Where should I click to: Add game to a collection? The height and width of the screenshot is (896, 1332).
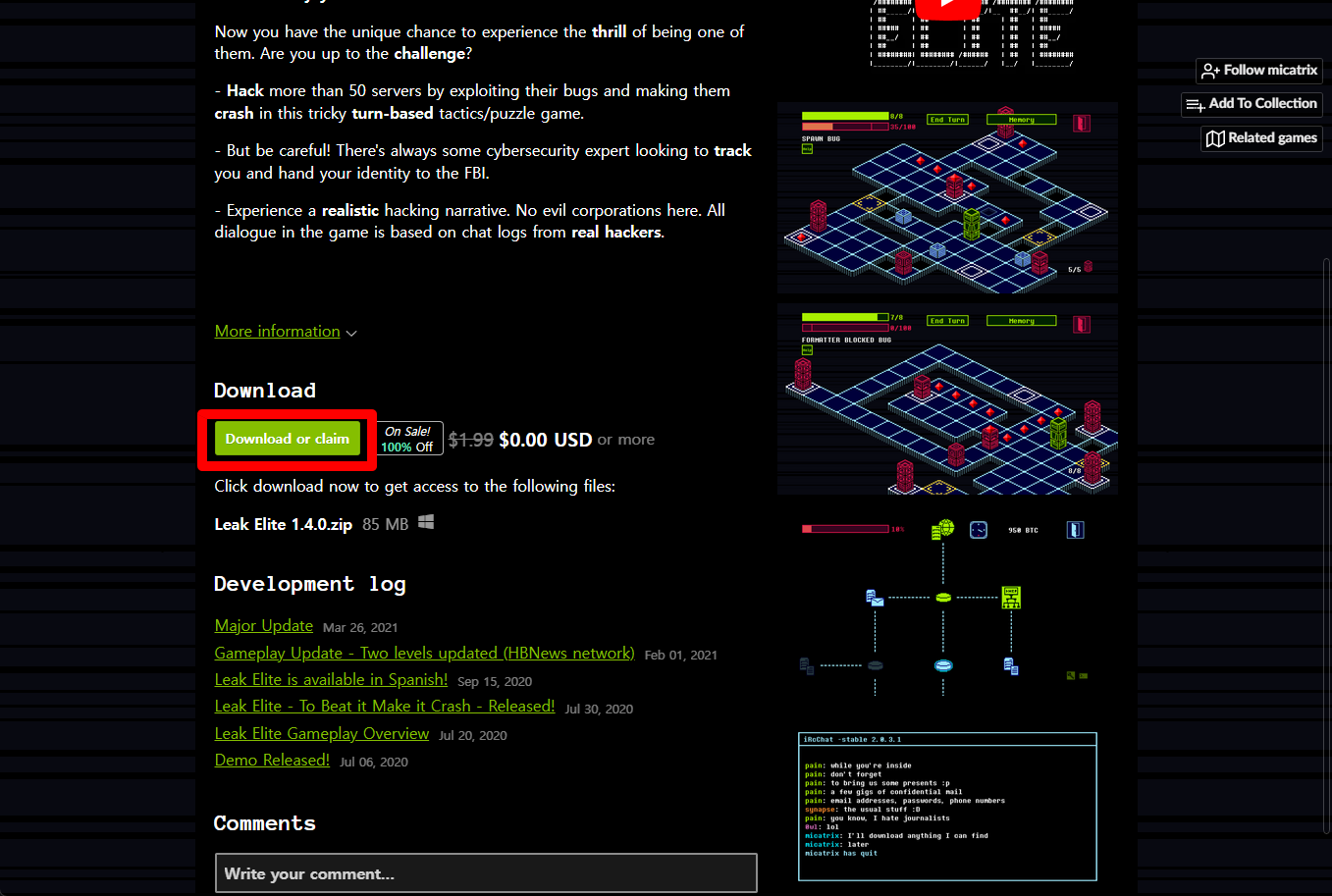(x=1252, y=104)
